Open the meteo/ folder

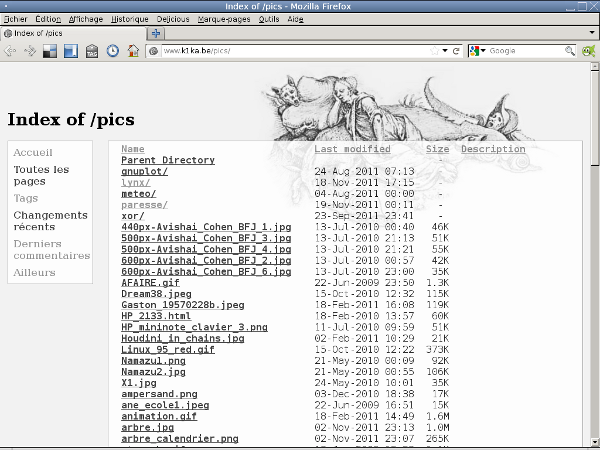tap(139, 194)
